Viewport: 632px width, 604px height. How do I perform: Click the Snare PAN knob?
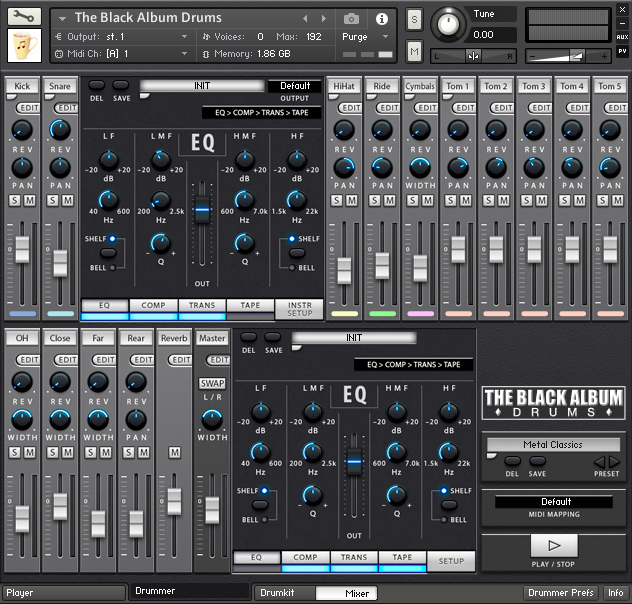[60, 168]
